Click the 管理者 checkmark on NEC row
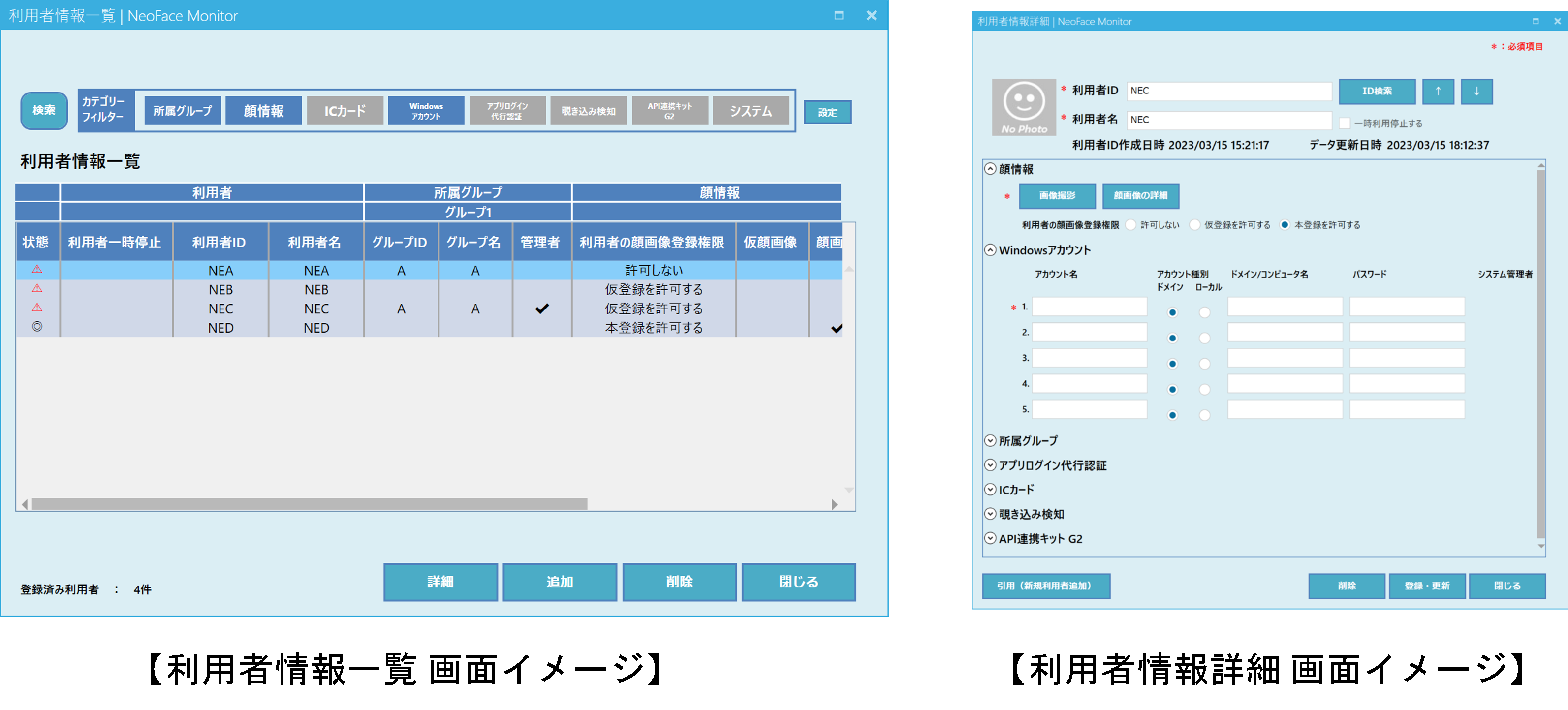This screenshot has height=710, width=1568. (542, 309)
